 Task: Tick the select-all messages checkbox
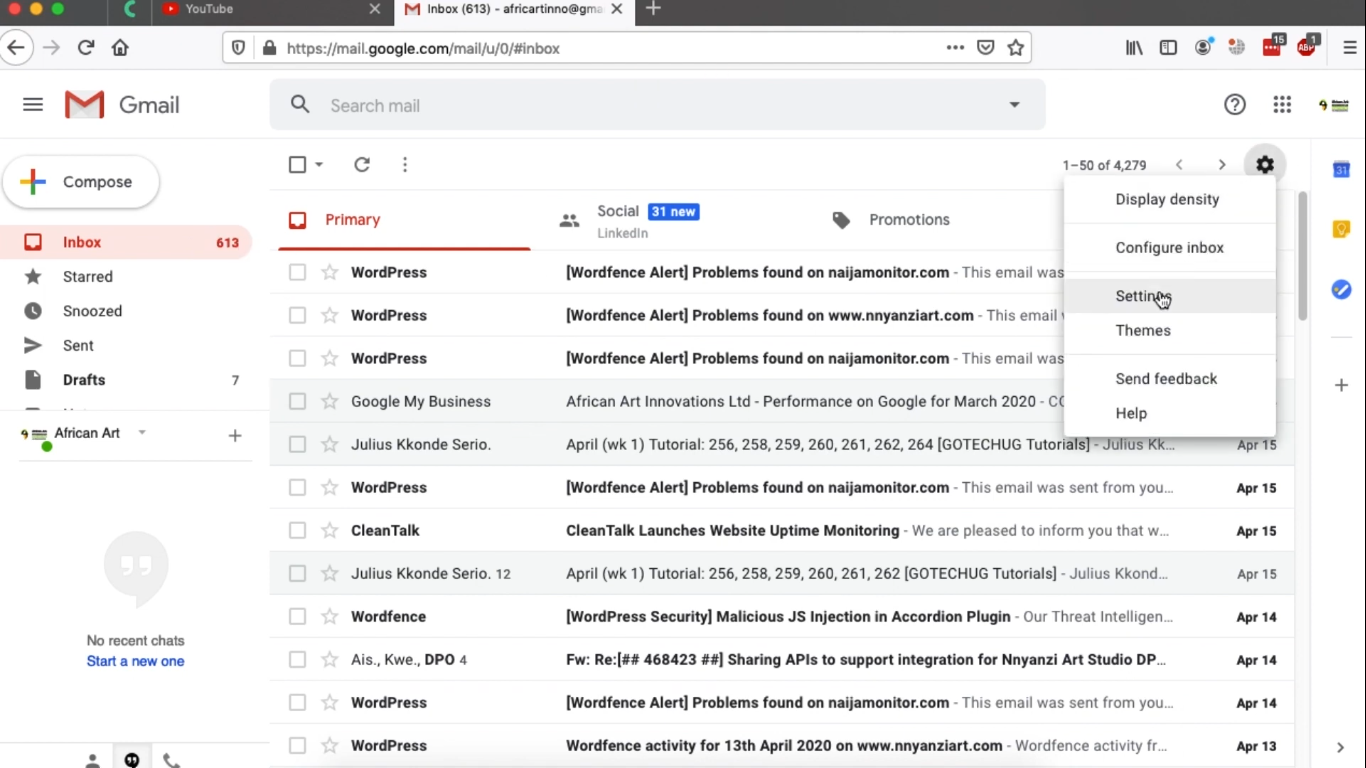(297, 165)
